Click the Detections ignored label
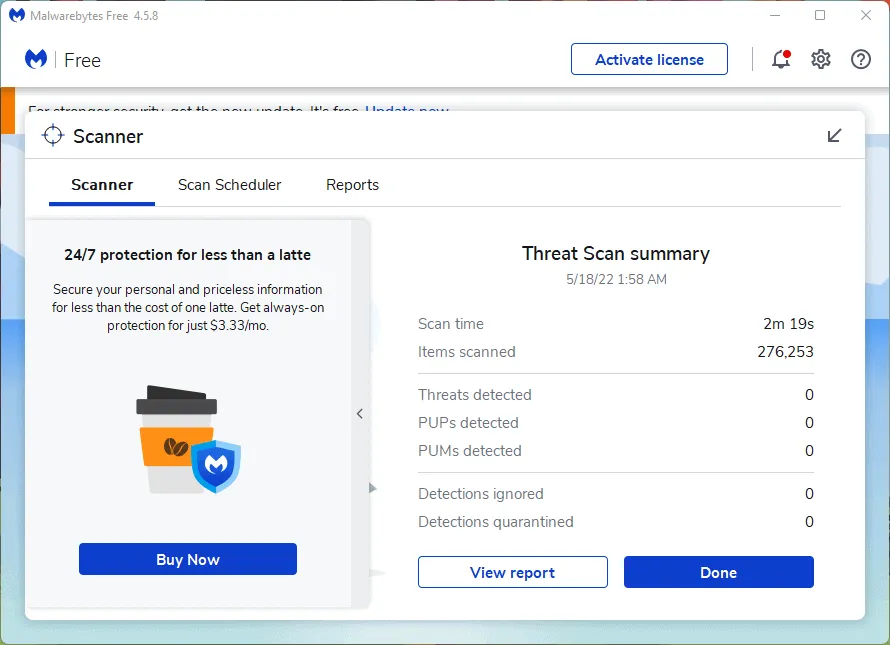This screenshot has height=645, width=890. (x=481, y=494)
